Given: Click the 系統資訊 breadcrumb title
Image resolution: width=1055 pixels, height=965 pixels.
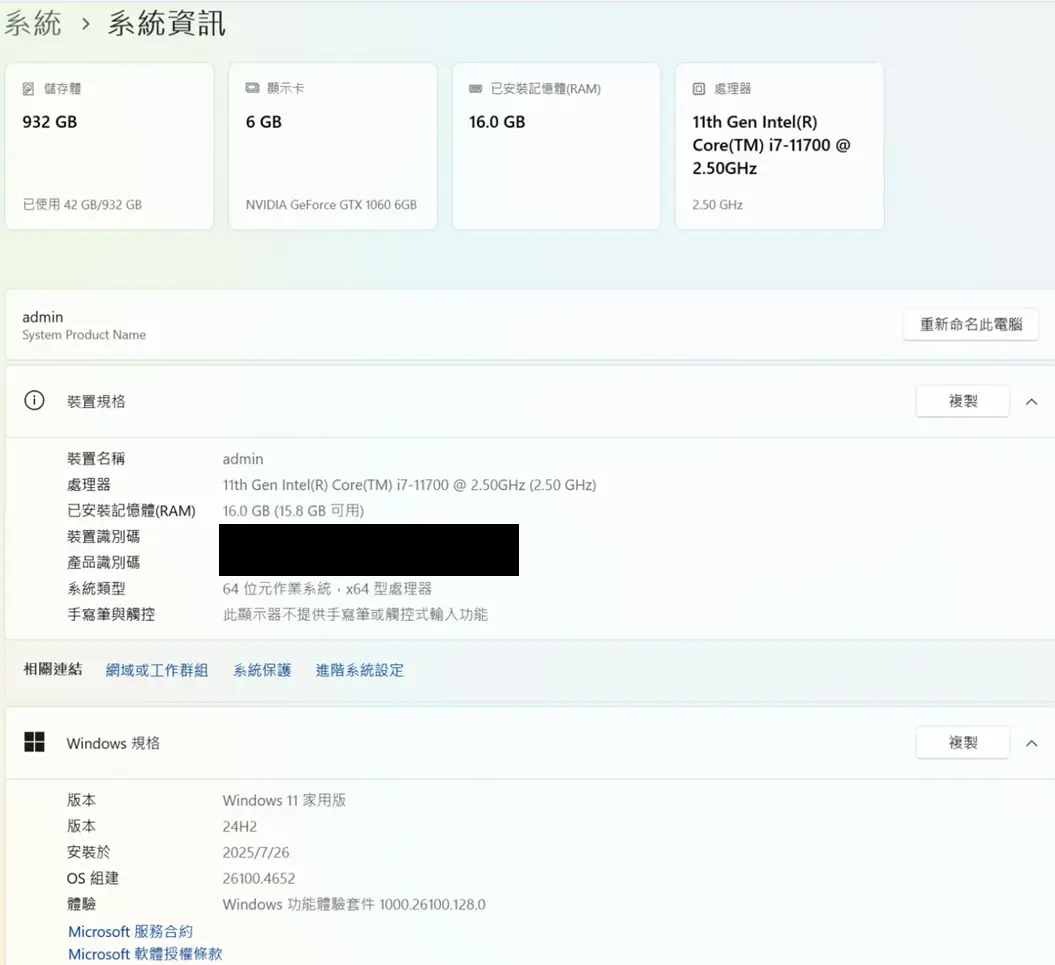Looking at the screenshot, I should click(166, 24).
